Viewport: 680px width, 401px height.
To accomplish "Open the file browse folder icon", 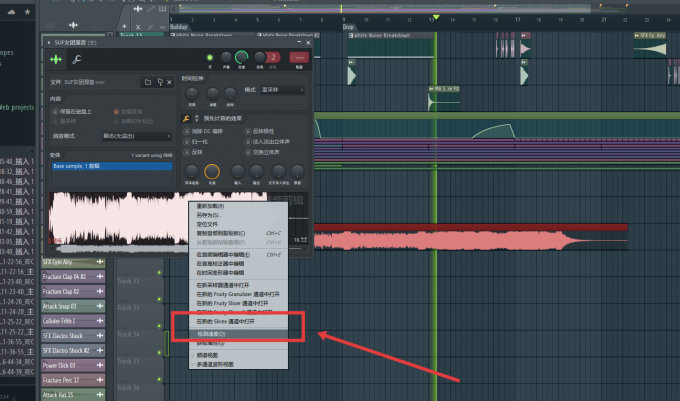I will (x=148, y=82).
